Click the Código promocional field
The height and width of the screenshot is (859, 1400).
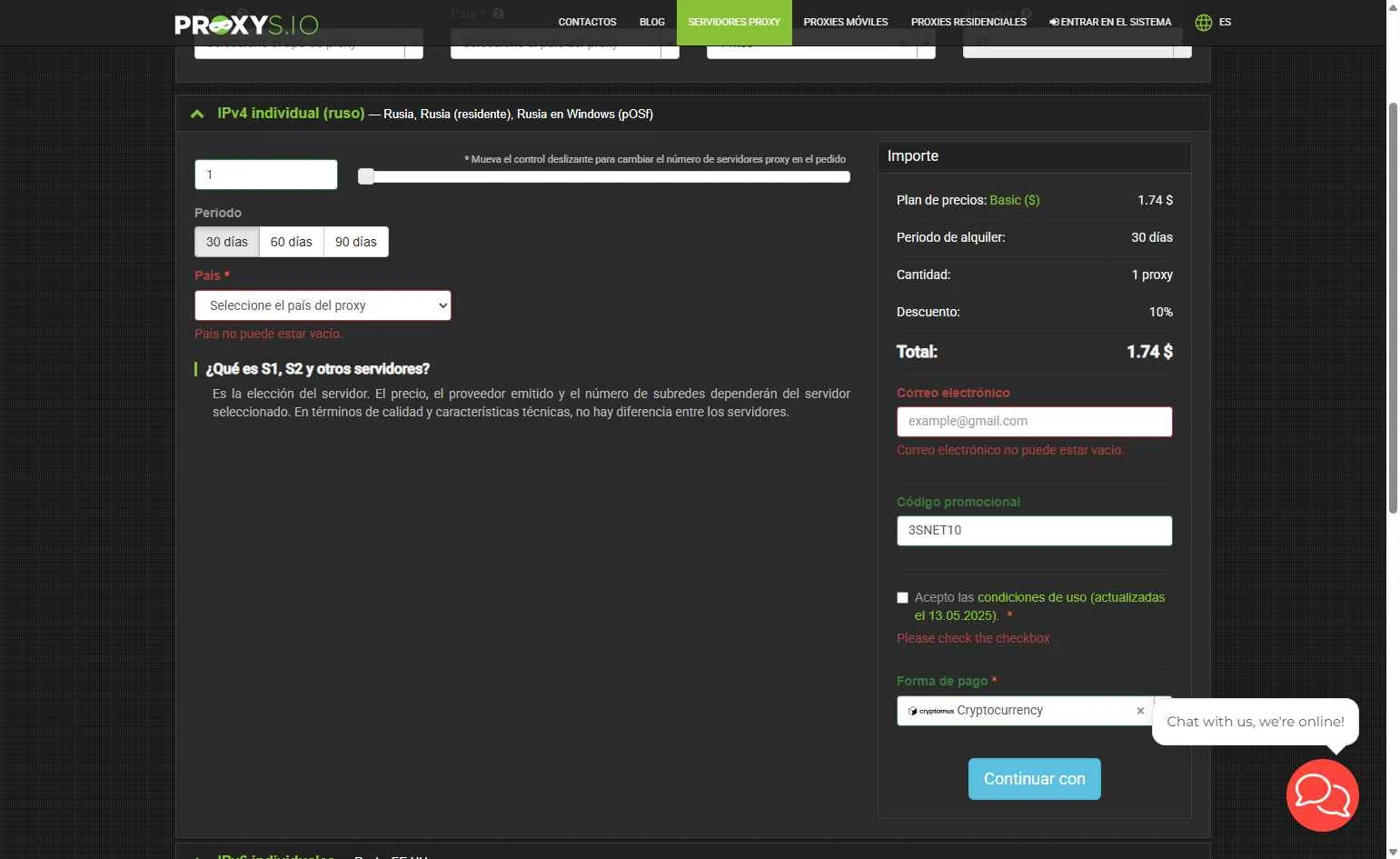pyautogui.click(x=1034, y=531)
